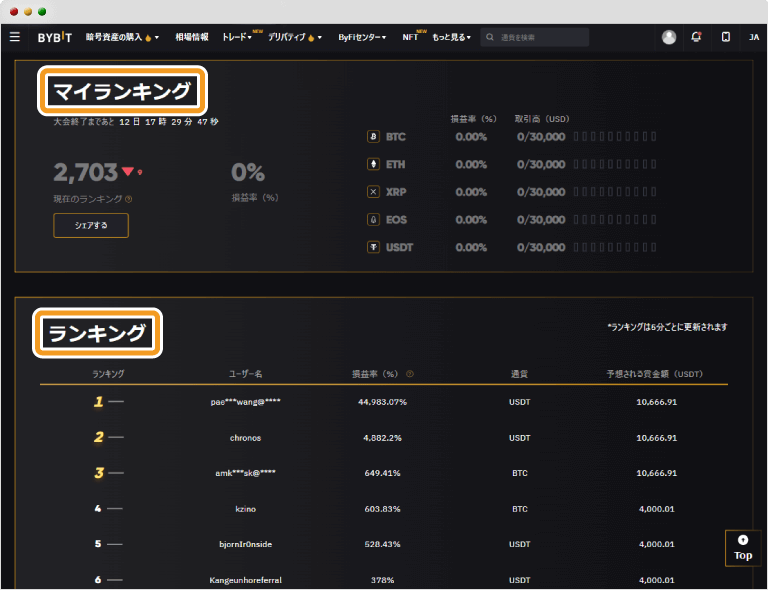Click help icon beside 損益率 column header

click(410, 374)
